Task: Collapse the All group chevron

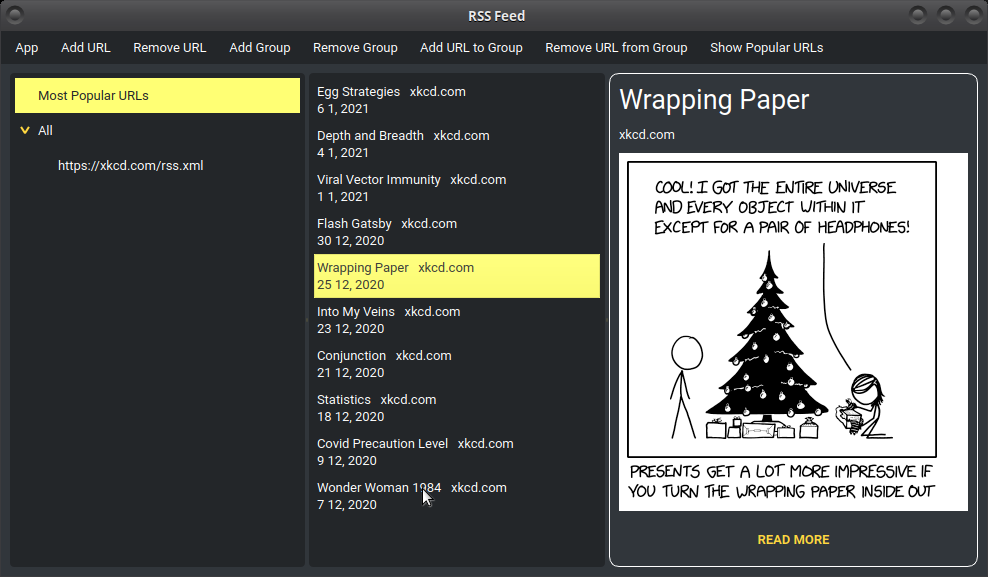Action: [x=25, y=130]
